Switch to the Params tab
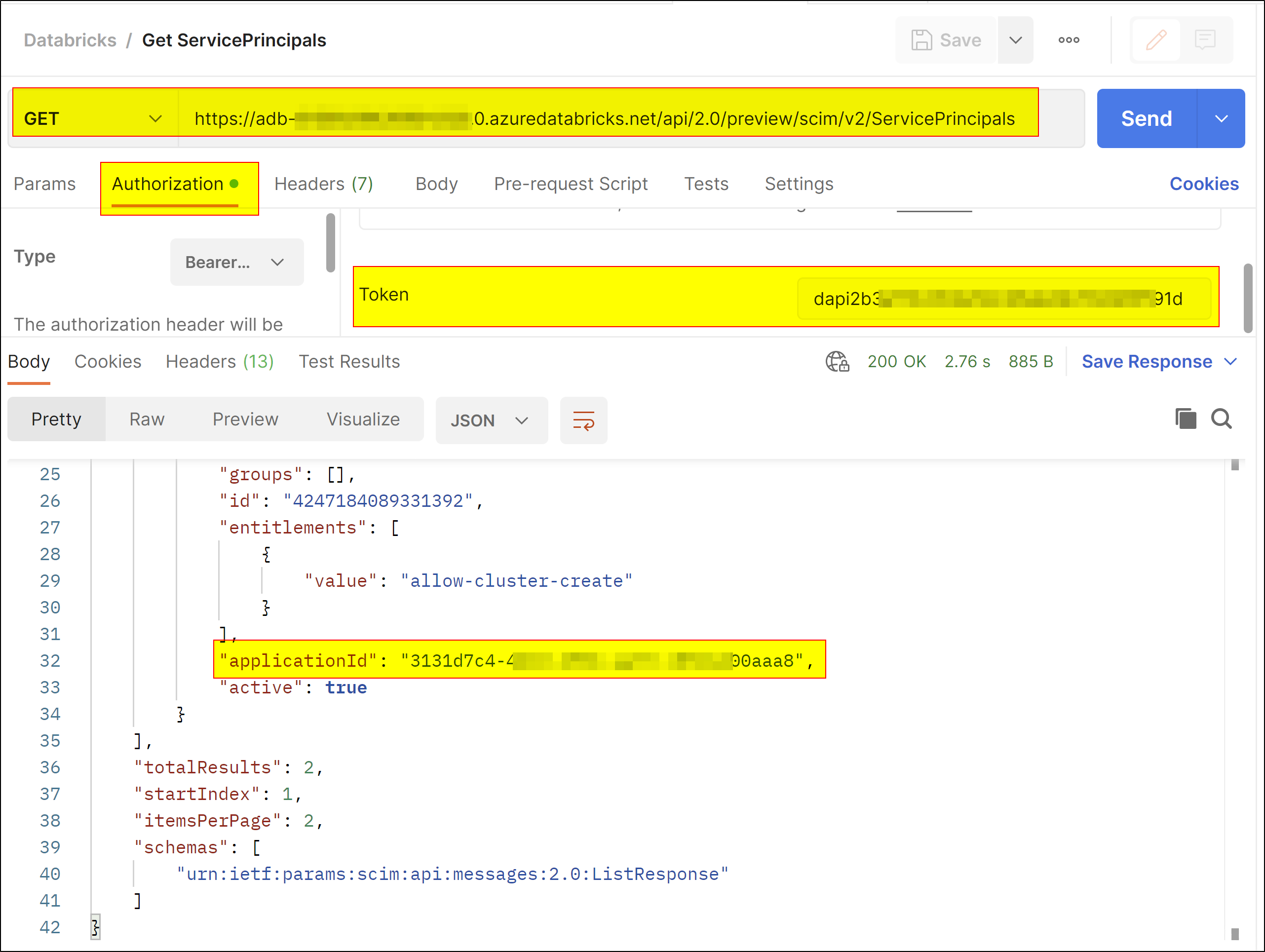 point(44,184)
